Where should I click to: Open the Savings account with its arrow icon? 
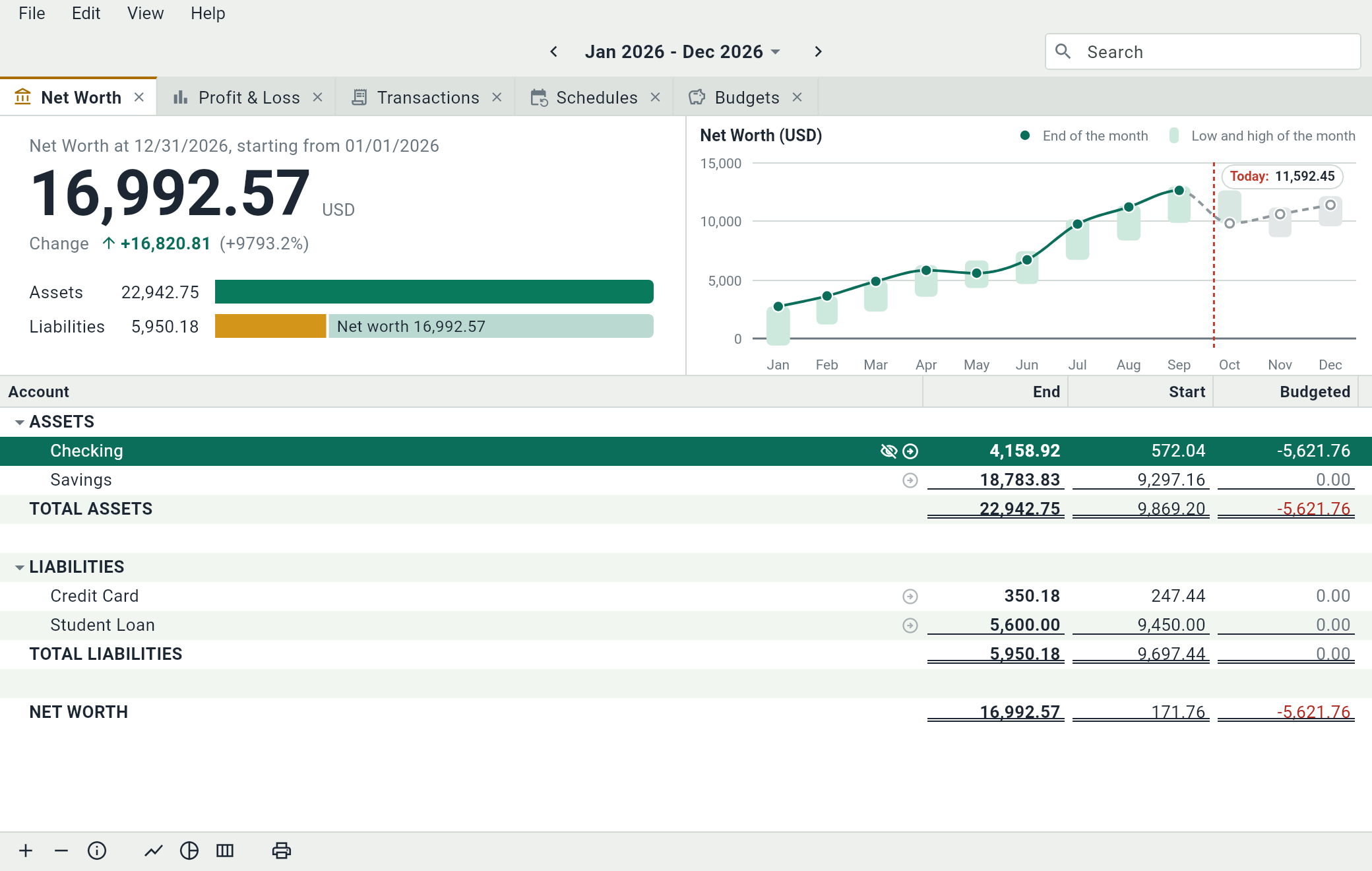click(x=910, y=480)
